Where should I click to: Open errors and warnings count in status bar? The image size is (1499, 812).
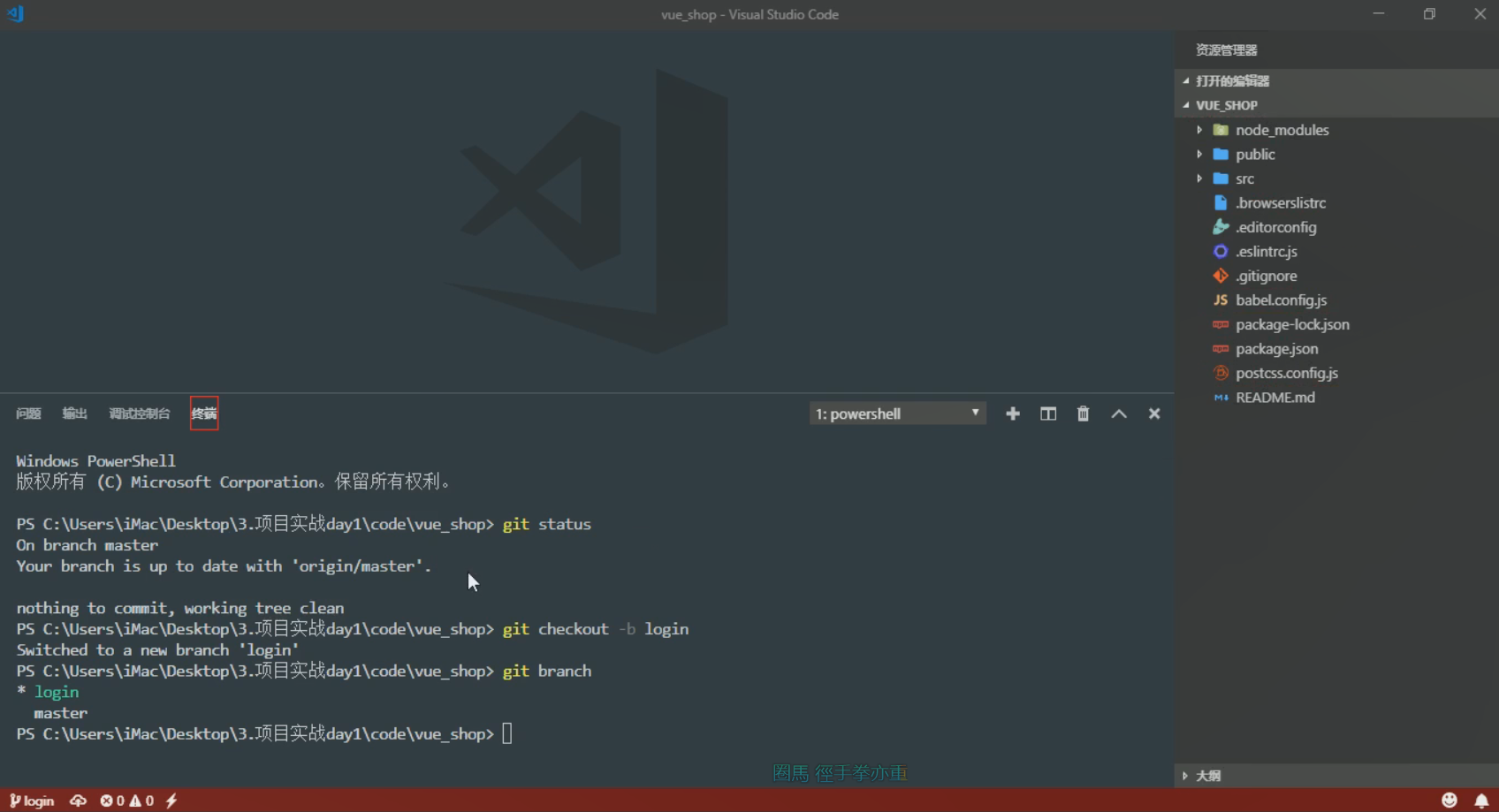coord(127,801)
